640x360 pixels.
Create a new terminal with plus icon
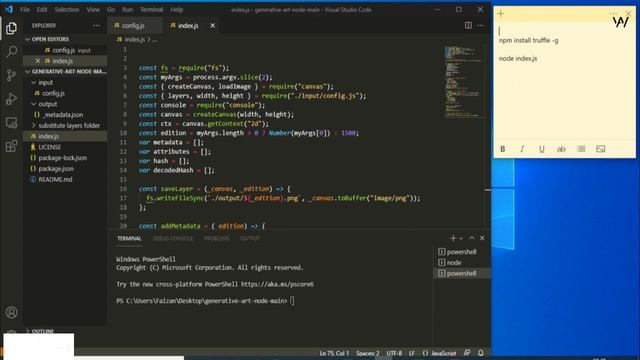[x=453, y=238]
